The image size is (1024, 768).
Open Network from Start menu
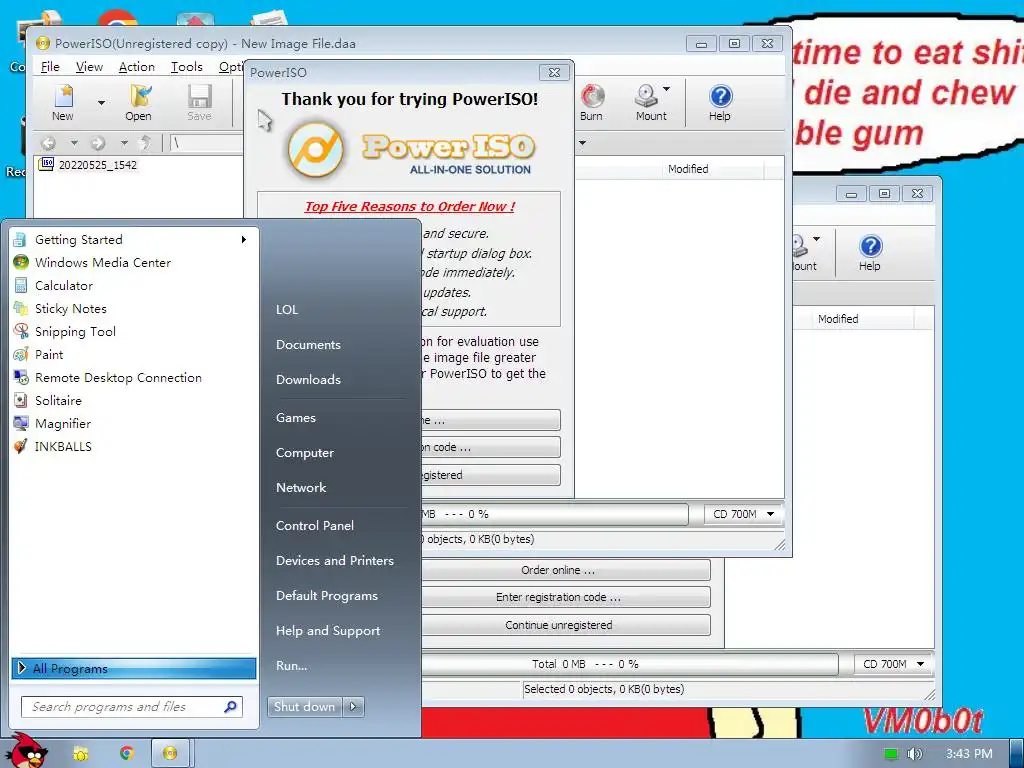pos(301,488)
